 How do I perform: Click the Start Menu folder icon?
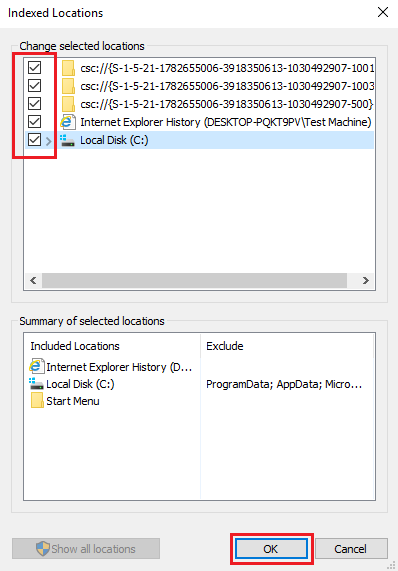(37, 401)
